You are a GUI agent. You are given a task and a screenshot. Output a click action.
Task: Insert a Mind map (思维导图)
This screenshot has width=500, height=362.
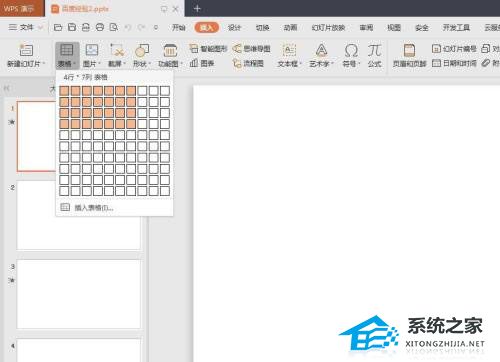251,49
